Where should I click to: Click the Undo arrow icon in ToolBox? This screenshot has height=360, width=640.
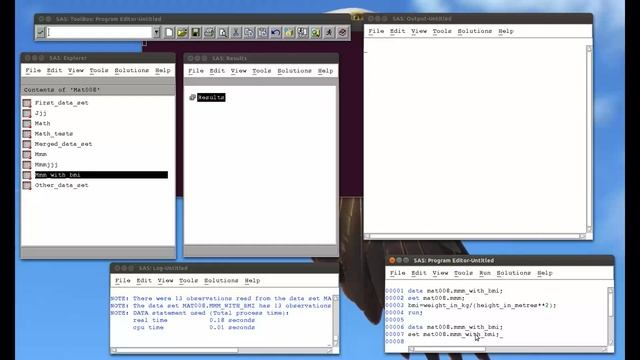pyautogui.click(x=276, y=32)
